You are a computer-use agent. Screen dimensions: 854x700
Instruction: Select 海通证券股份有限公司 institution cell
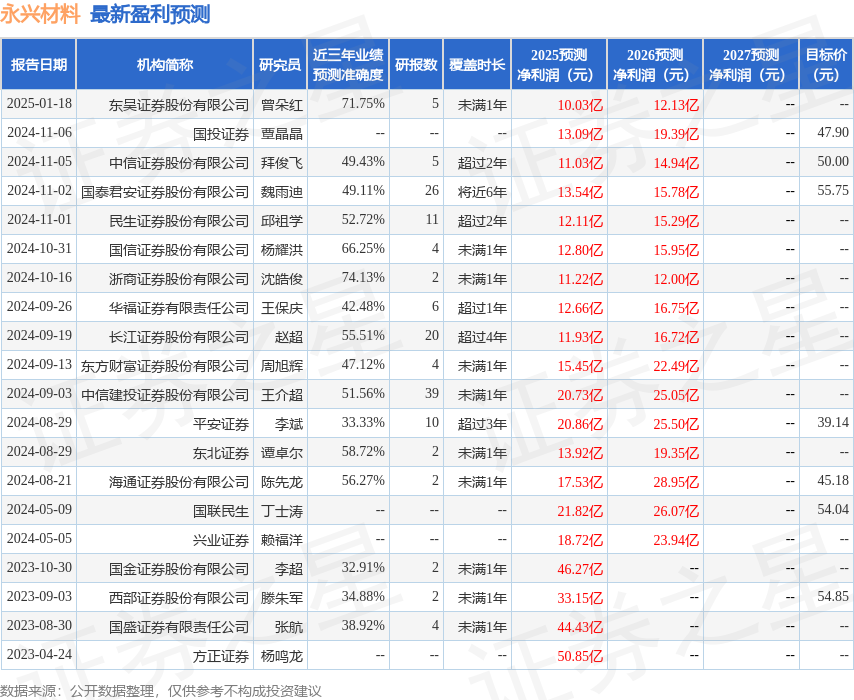click(179, 482)
